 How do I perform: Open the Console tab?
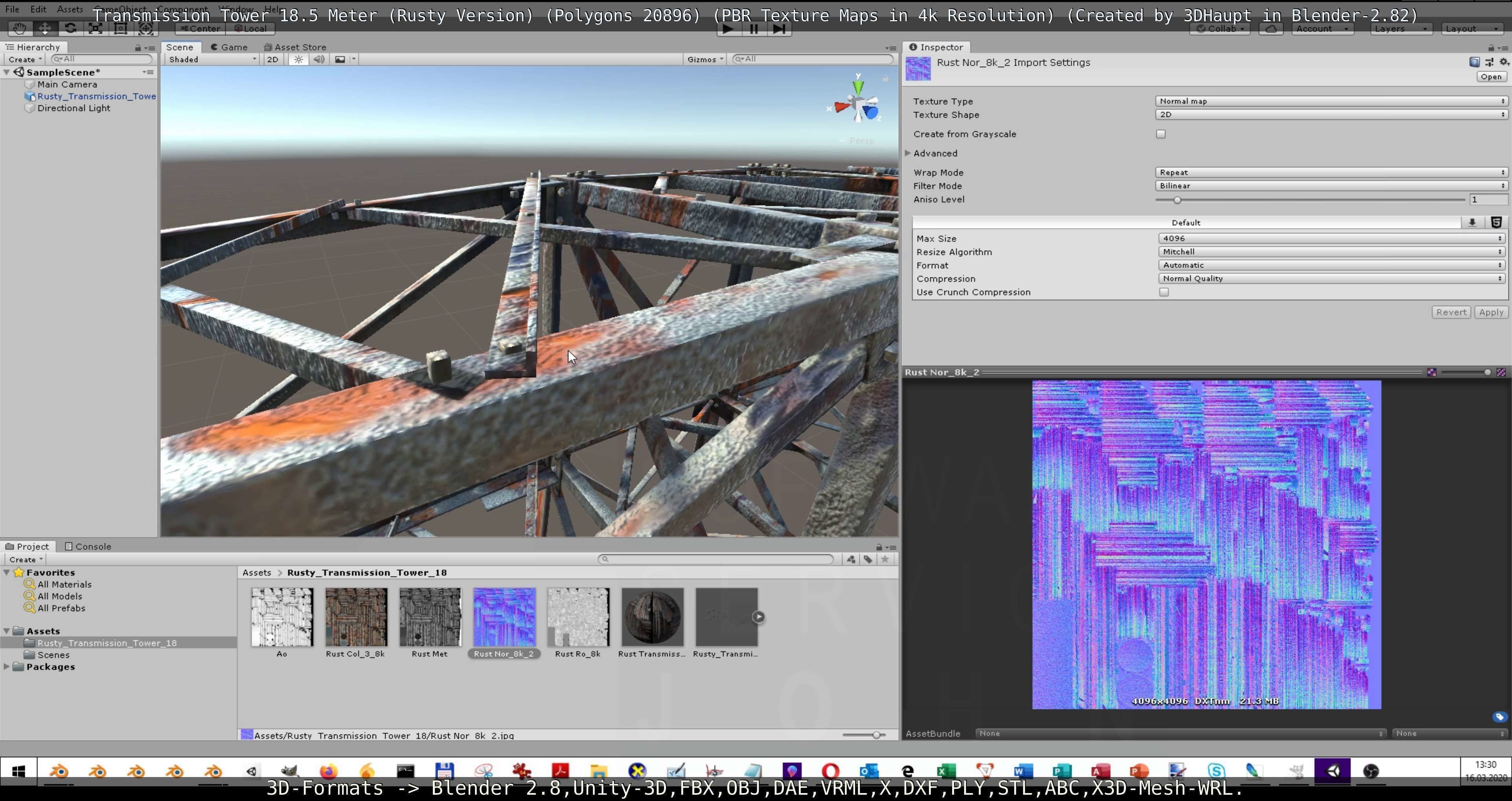[88, 546]
